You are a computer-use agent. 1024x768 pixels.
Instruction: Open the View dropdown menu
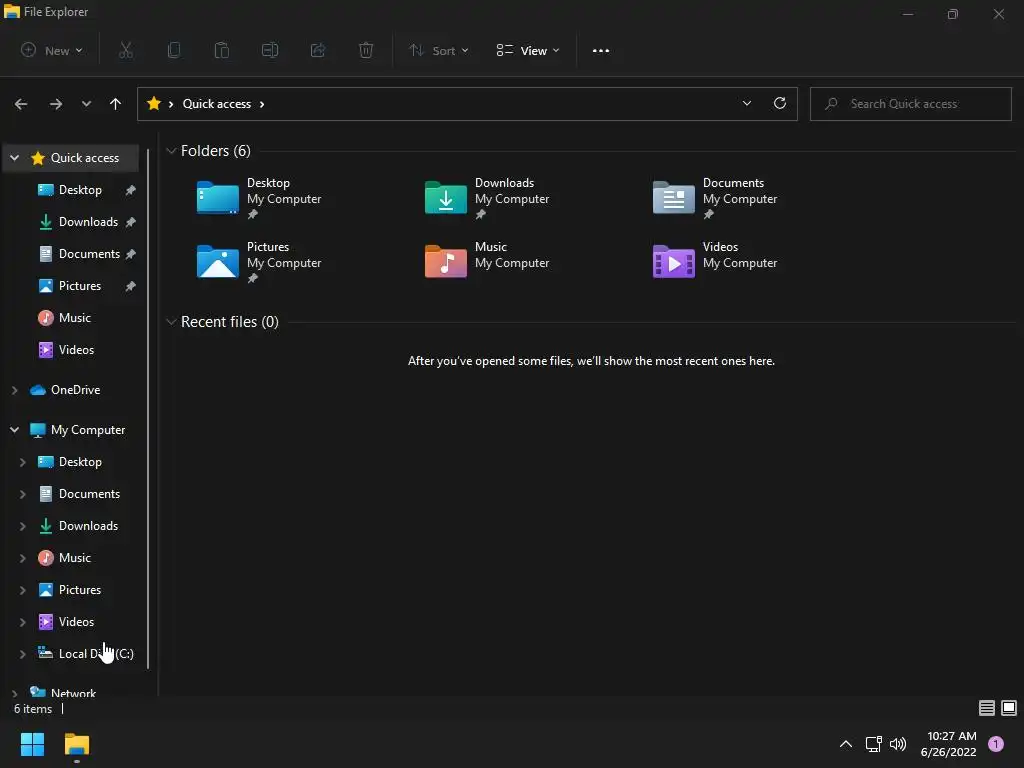pyautogui.click(x=528, y=50)
